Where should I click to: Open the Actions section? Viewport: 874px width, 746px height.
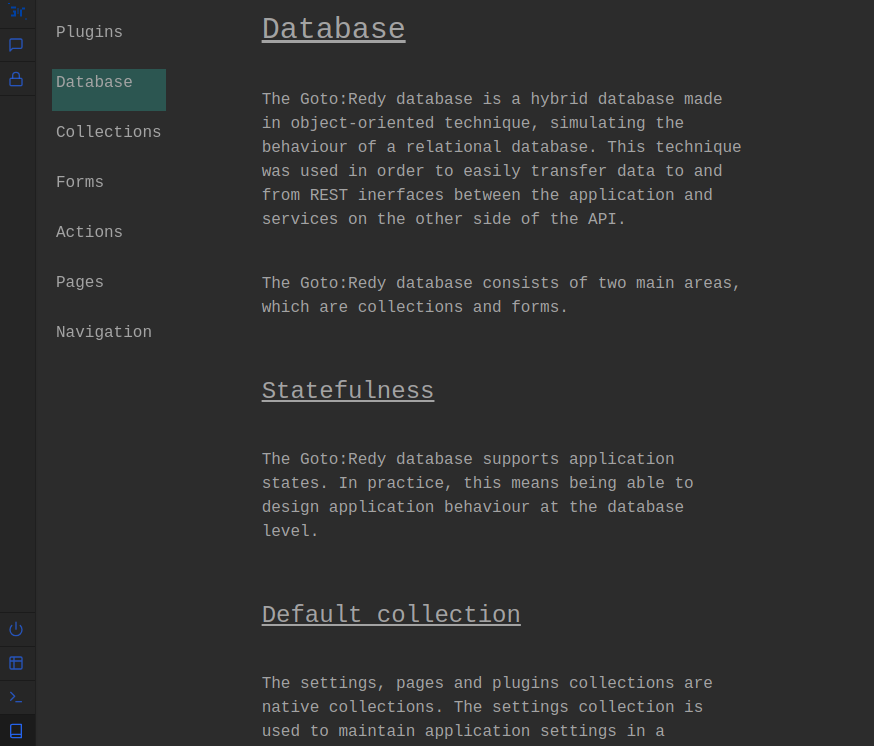click(x=89, y=232)
